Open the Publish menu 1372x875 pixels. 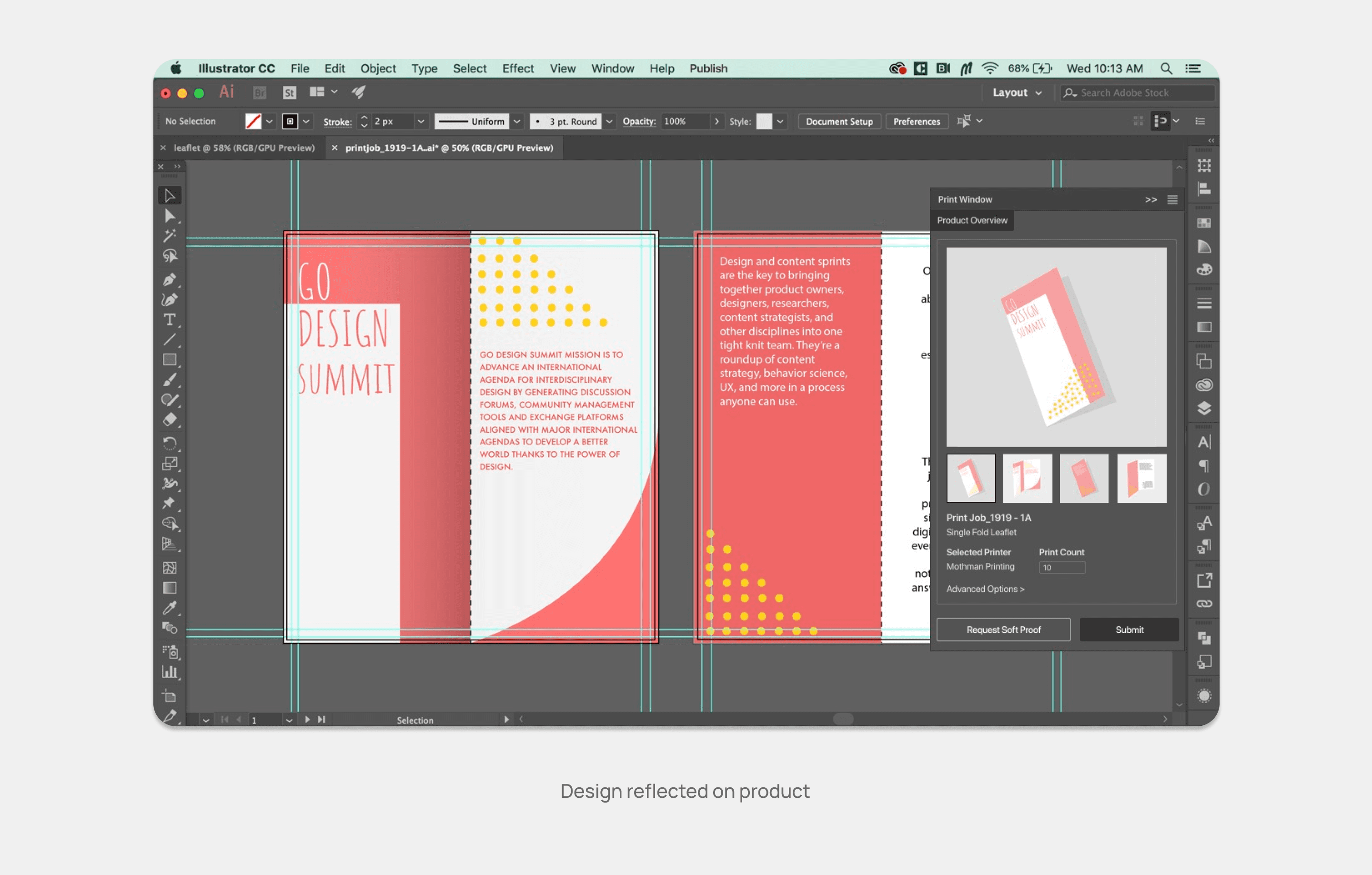click(708, 69)
